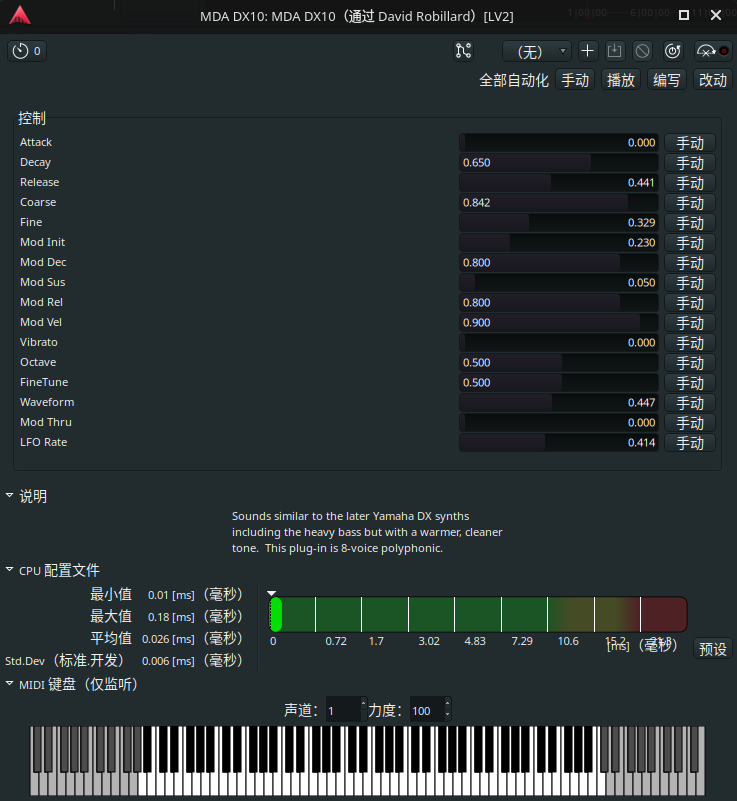Increase the 声道 channel stepper
Screen dimensions: 737x801
tap(364, 704)
